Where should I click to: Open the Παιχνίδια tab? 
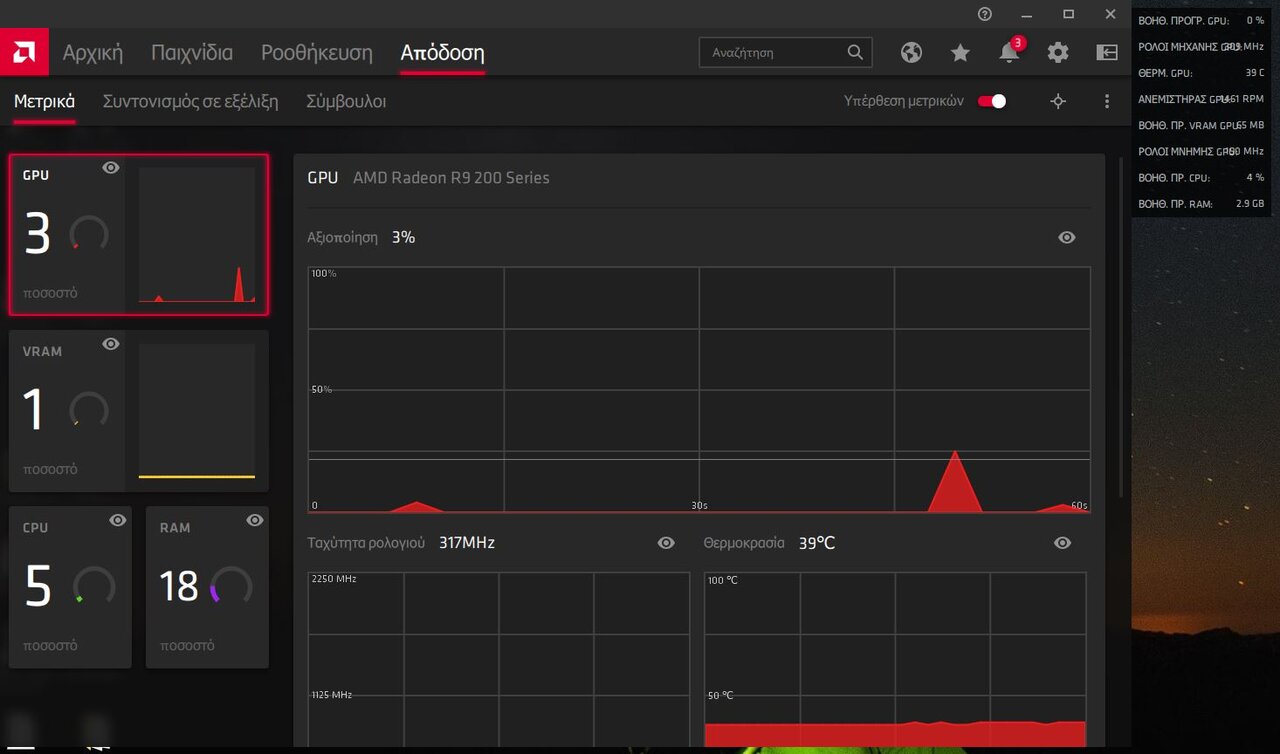[x=192, y=53]
